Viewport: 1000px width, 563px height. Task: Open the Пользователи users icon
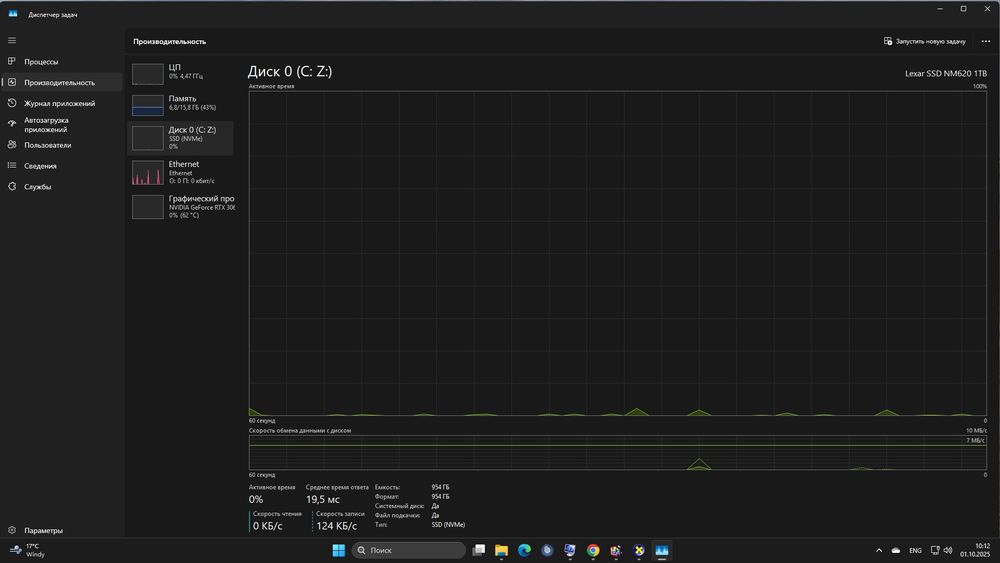point(11,145)
